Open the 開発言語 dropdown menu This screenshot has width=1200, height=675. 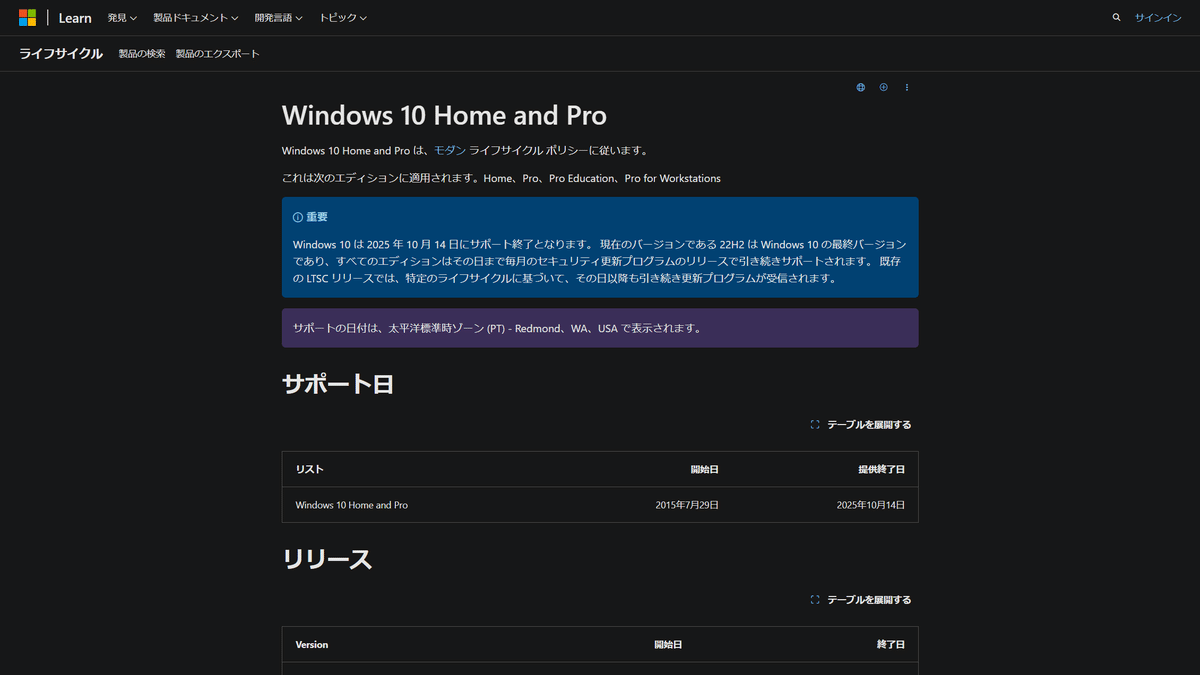click(x=279, y=18)
